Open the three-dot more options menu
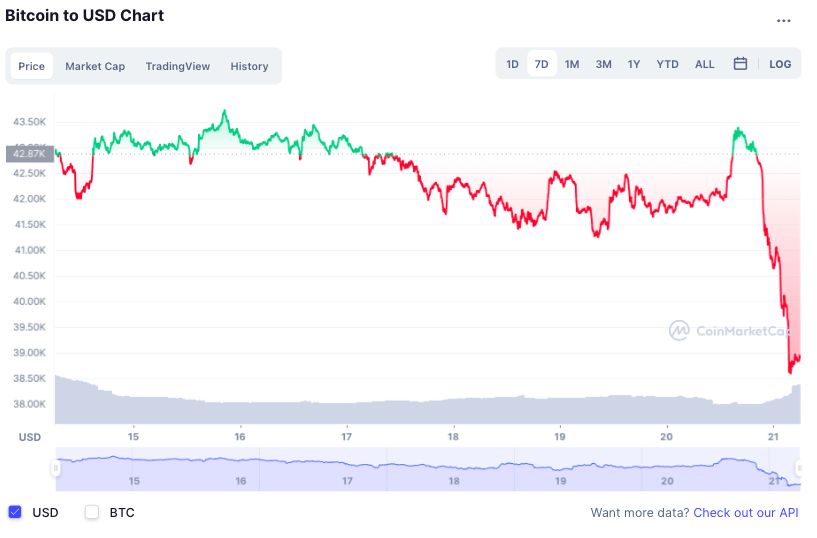Screen dimensions: 817x538 click(x=784, y=20)
